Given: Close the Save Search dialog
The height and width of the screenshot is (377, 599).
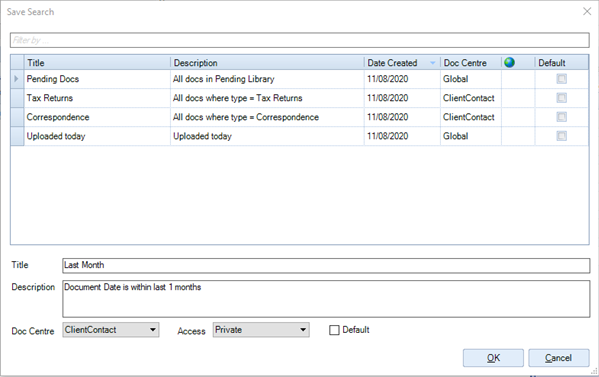Looking at the screenshot, I should coord(587,11).
